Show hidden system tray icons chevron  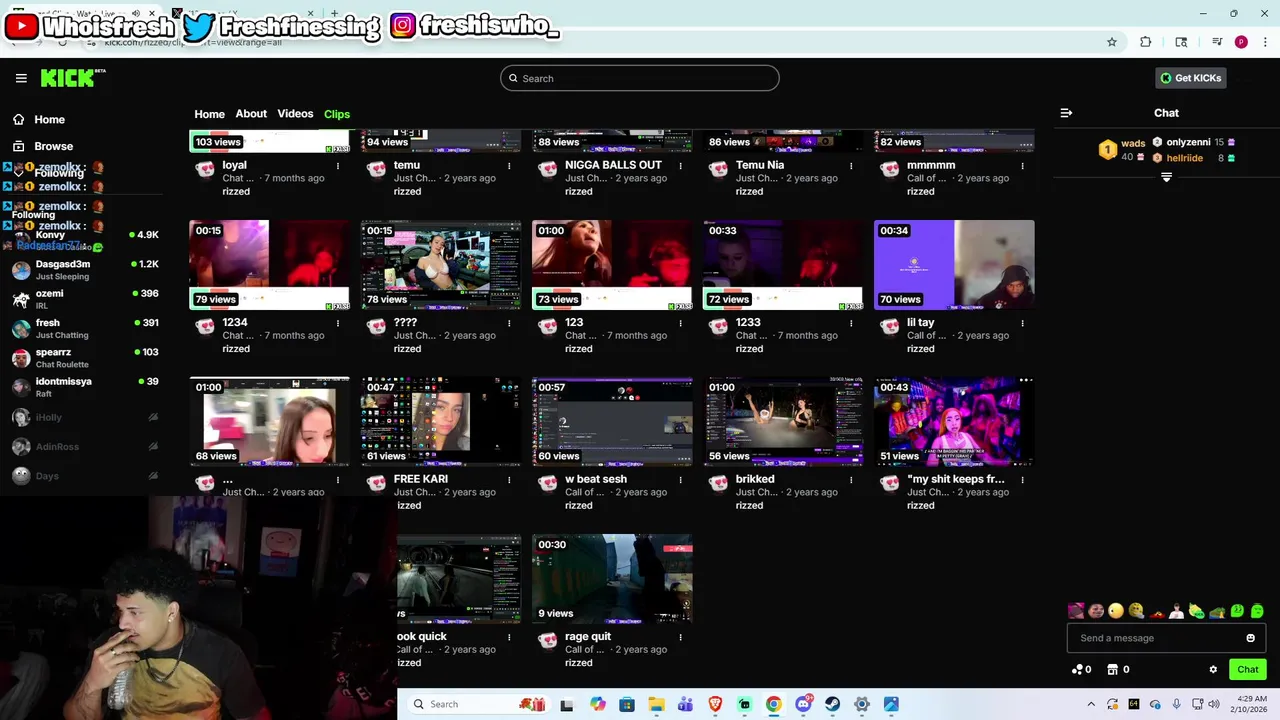[1091, 704]
